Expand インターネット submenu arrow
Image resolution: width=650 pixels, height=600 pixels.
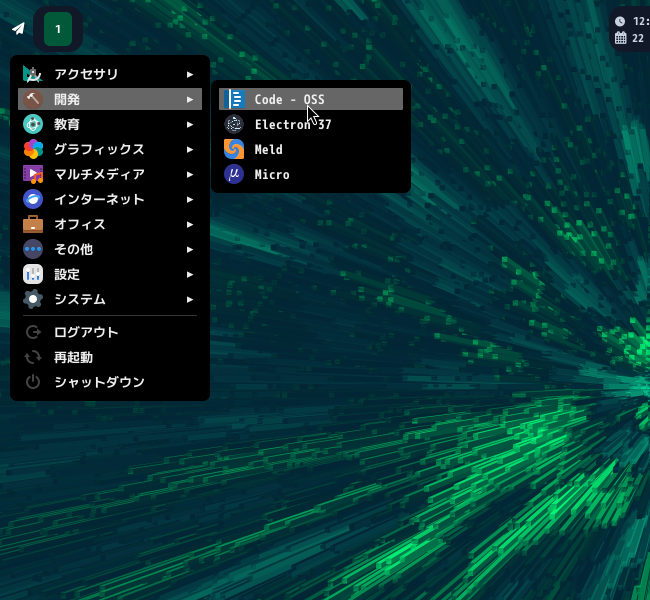190,199
